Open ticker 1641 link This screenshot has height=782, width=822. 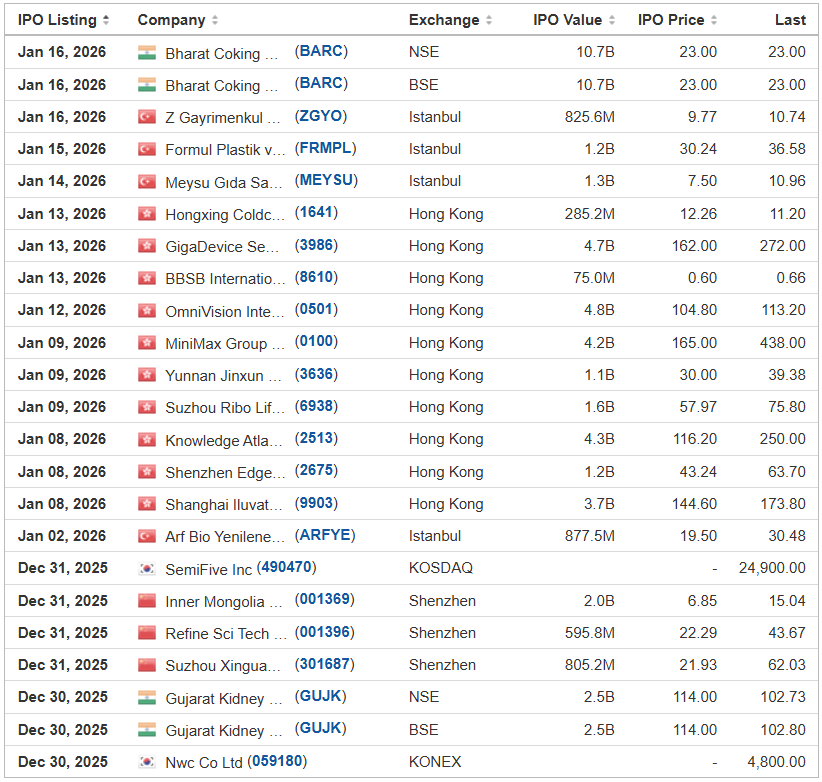[x=316, y=212]
